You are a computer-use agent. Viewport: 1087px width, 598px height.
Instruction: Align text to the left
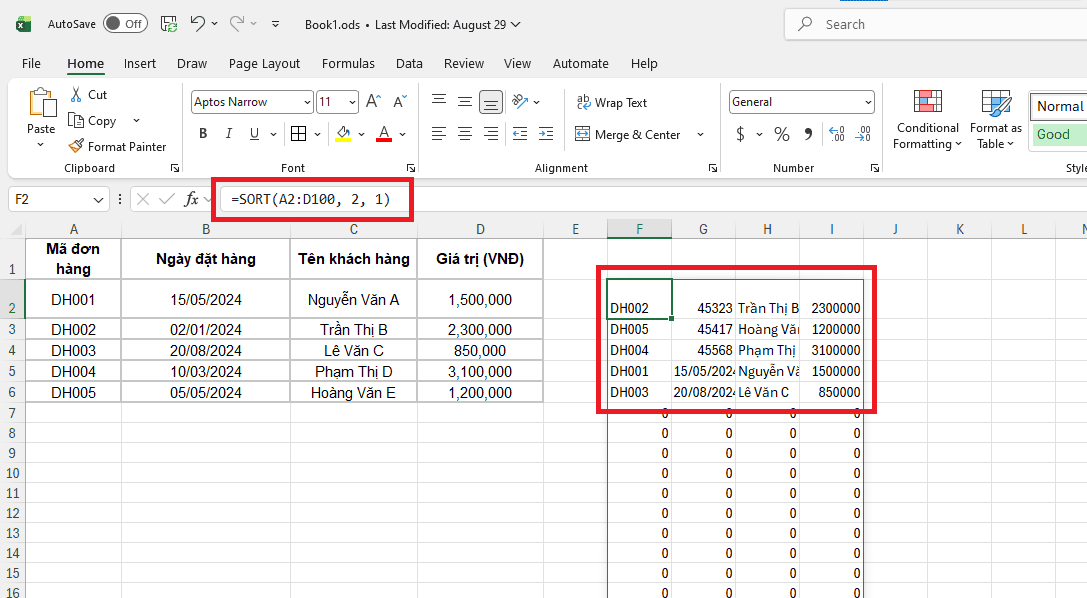(439, 134)
